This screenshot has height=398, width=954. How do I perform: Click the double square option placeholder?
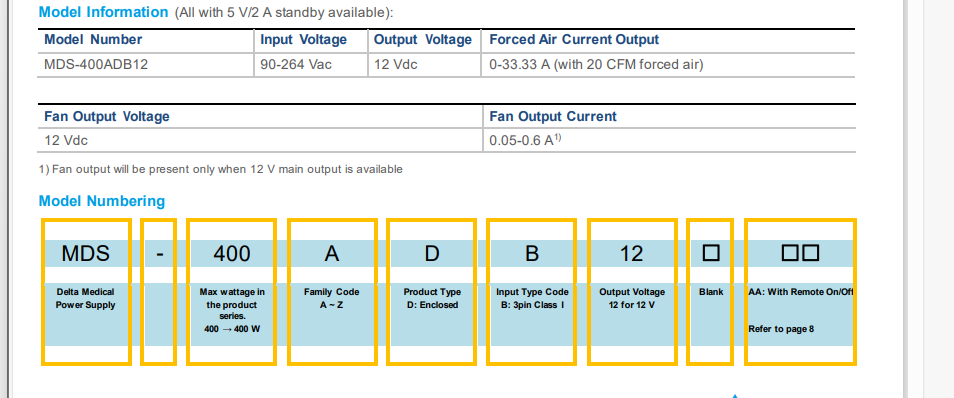(800, 253)
